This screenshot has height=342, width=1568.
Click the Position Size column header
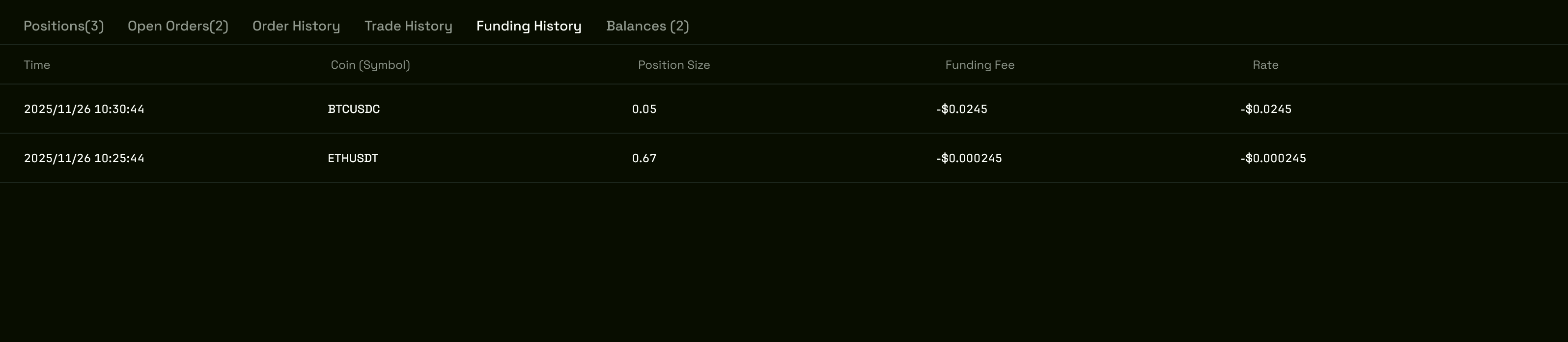tap(674, 65)
